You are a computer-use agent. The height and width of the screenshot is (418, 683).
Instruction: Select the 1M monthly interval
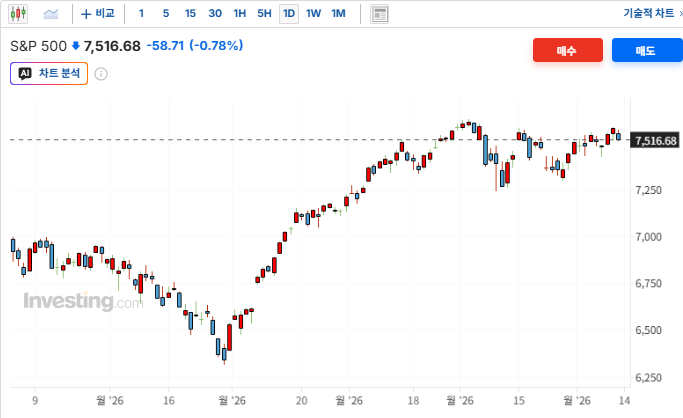(338, 13)
